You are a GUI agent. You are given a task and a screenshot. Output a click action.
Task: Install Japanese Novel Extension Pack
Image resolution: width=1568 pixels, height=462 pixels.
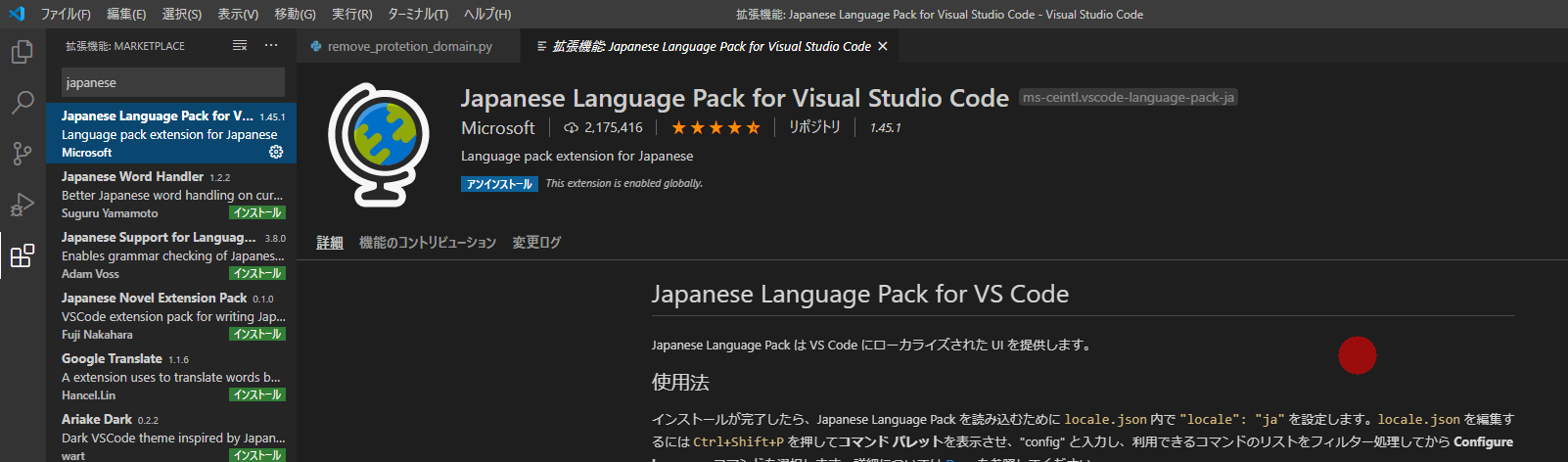(257, 334)
